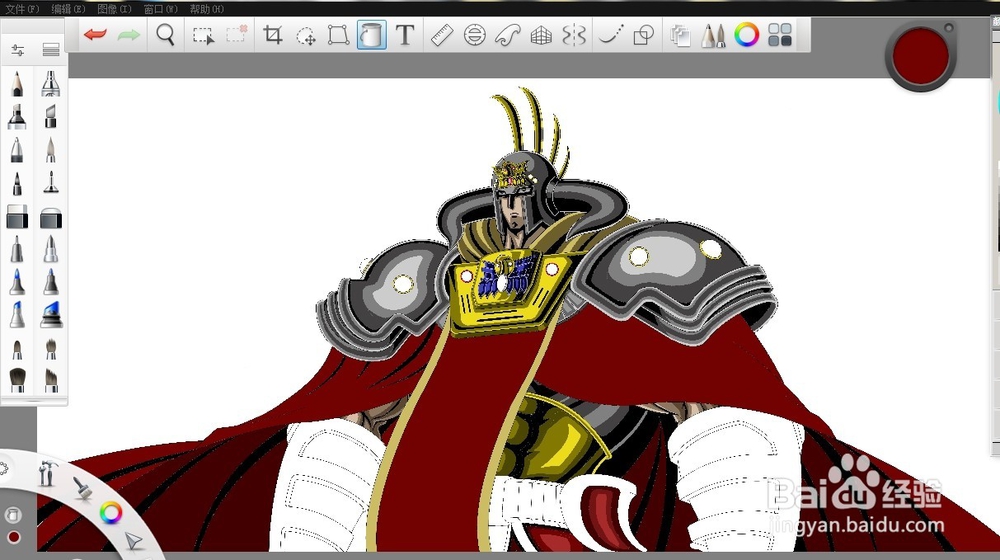Toggle the UI layout grid icon
The width and height of the screenshot is (1000, 560).
779,34
